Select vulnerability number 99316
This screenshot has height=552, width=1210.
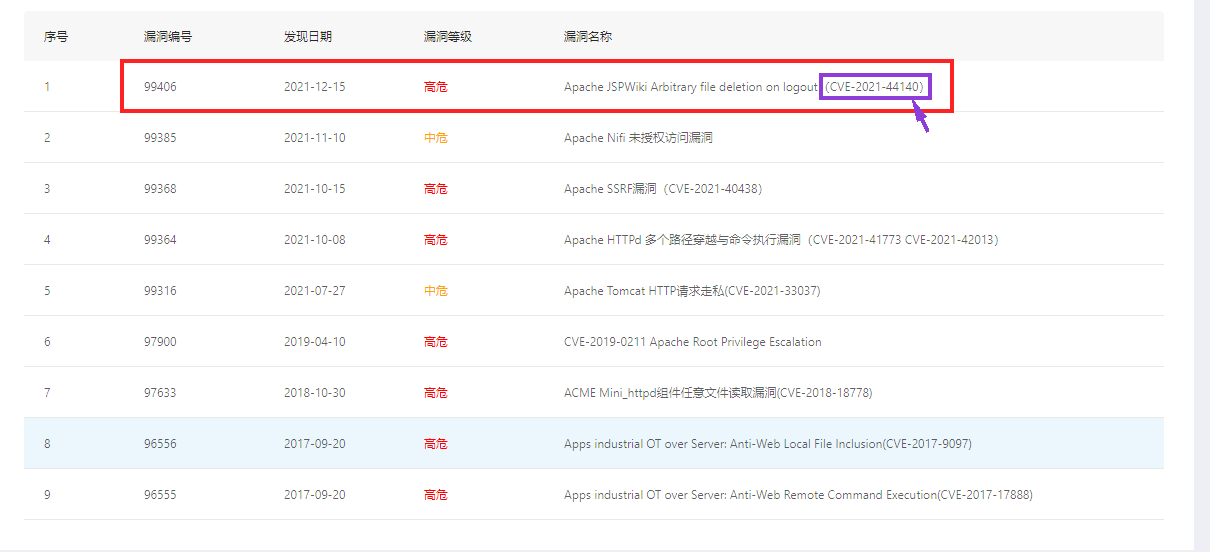coord(160,291)
